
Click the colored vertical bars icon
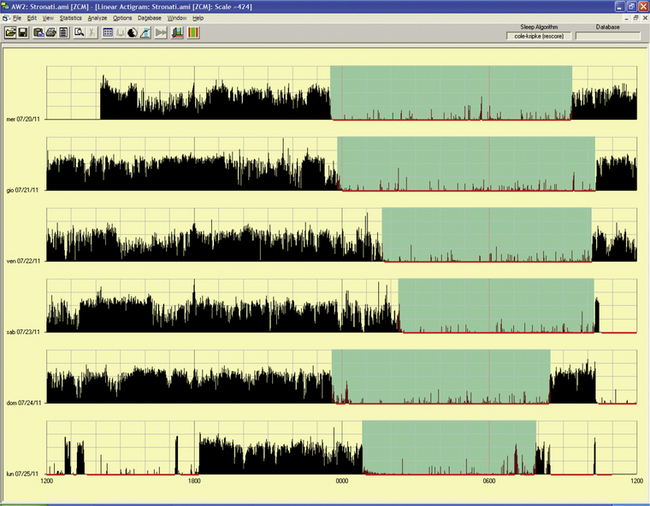tap(192, 33)
